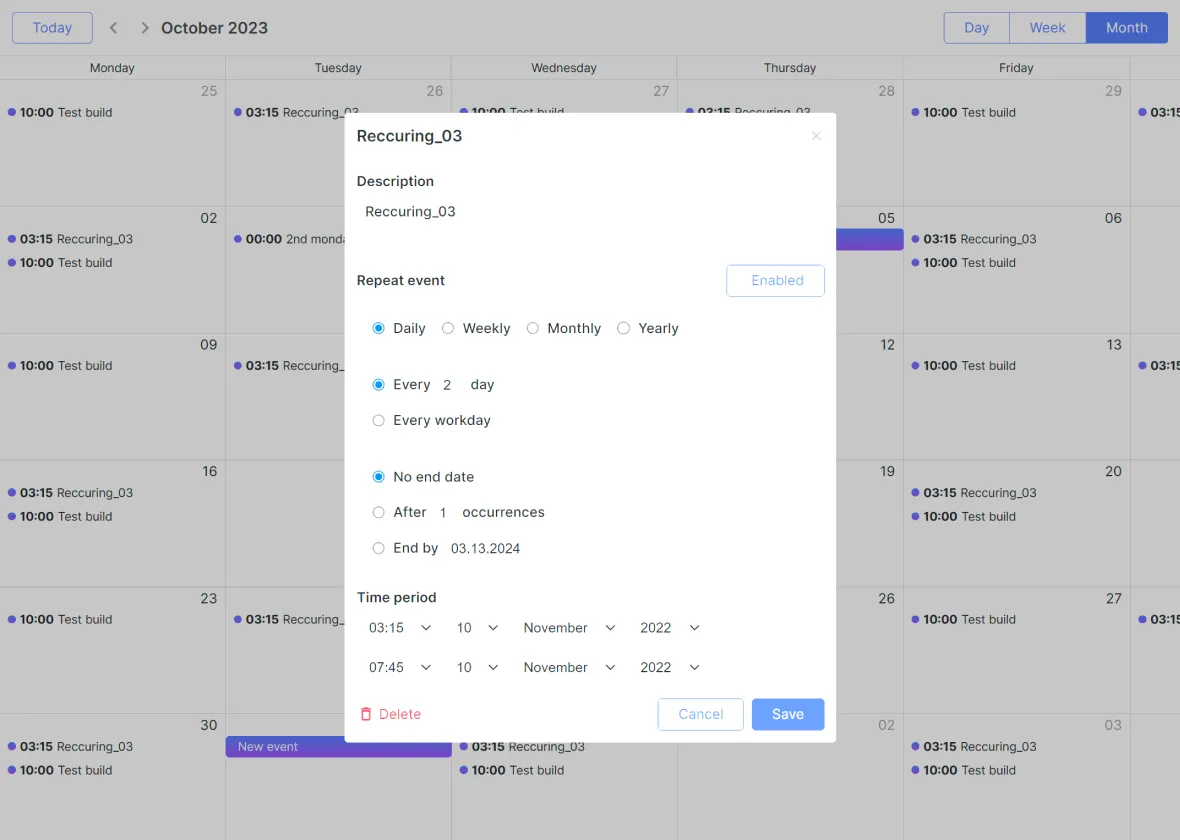The width and height of the screenshot is (1180, 840).
Task: Open the New event bar on the 31st
Action: click(338, 747)
